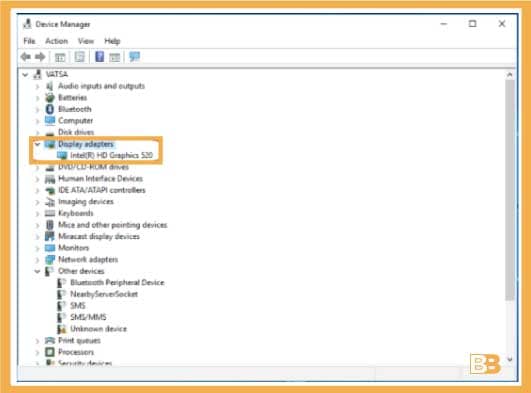Click the Network adapters icon
The width and height of the screenshot is (531, 393).
(50, 260)
